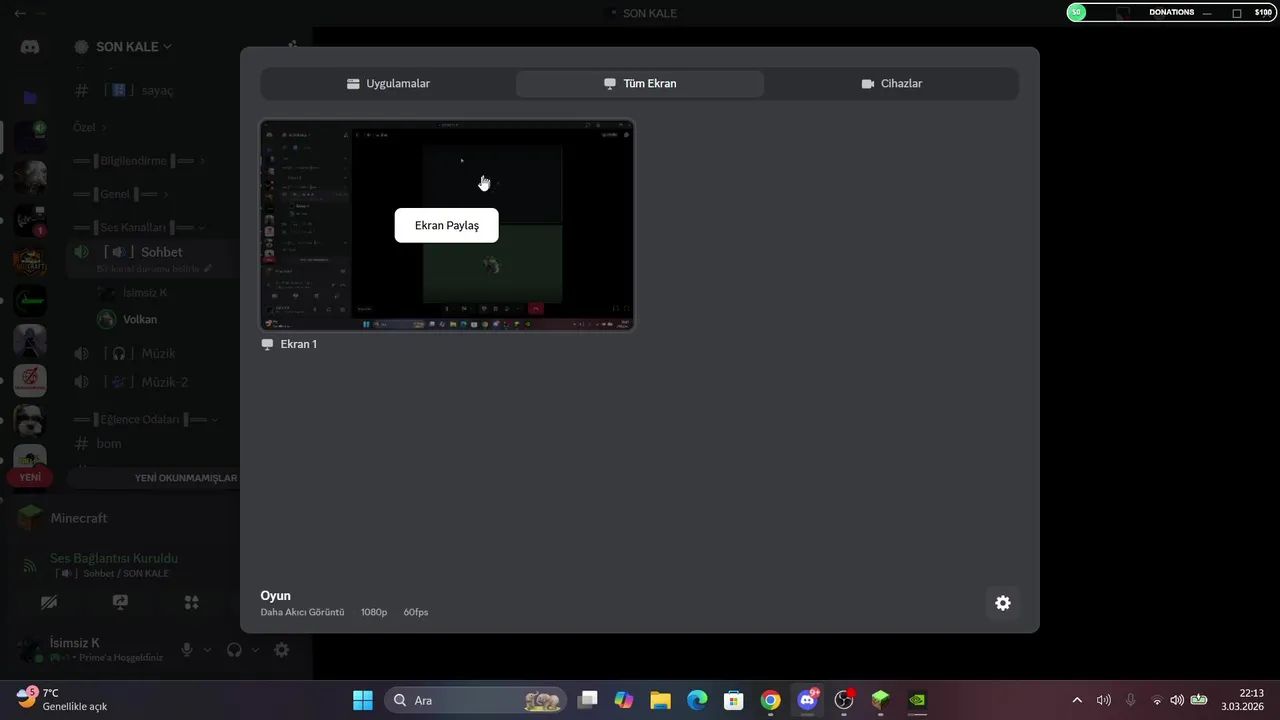Click the Ekran Paylaş button
This screenshot has width=1280, height=720.
point(446,225)
